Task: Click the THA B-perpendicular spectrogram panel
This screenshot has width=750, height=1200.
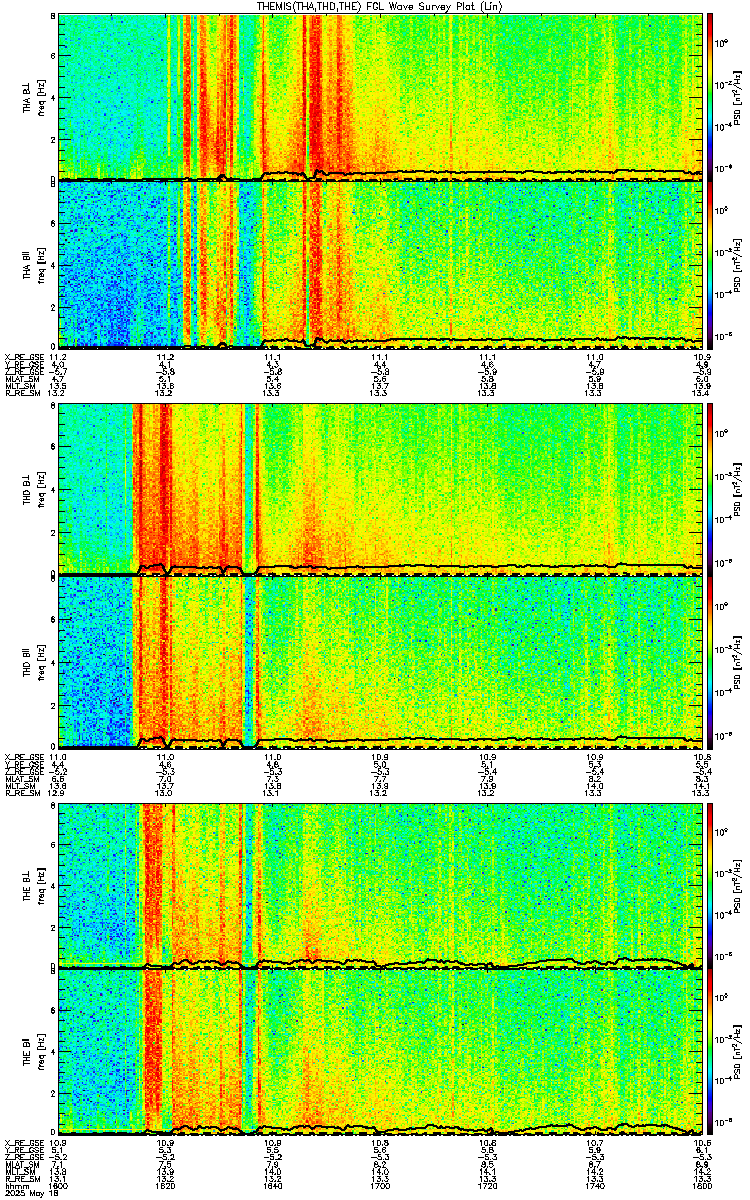Action: click(380, 97)
